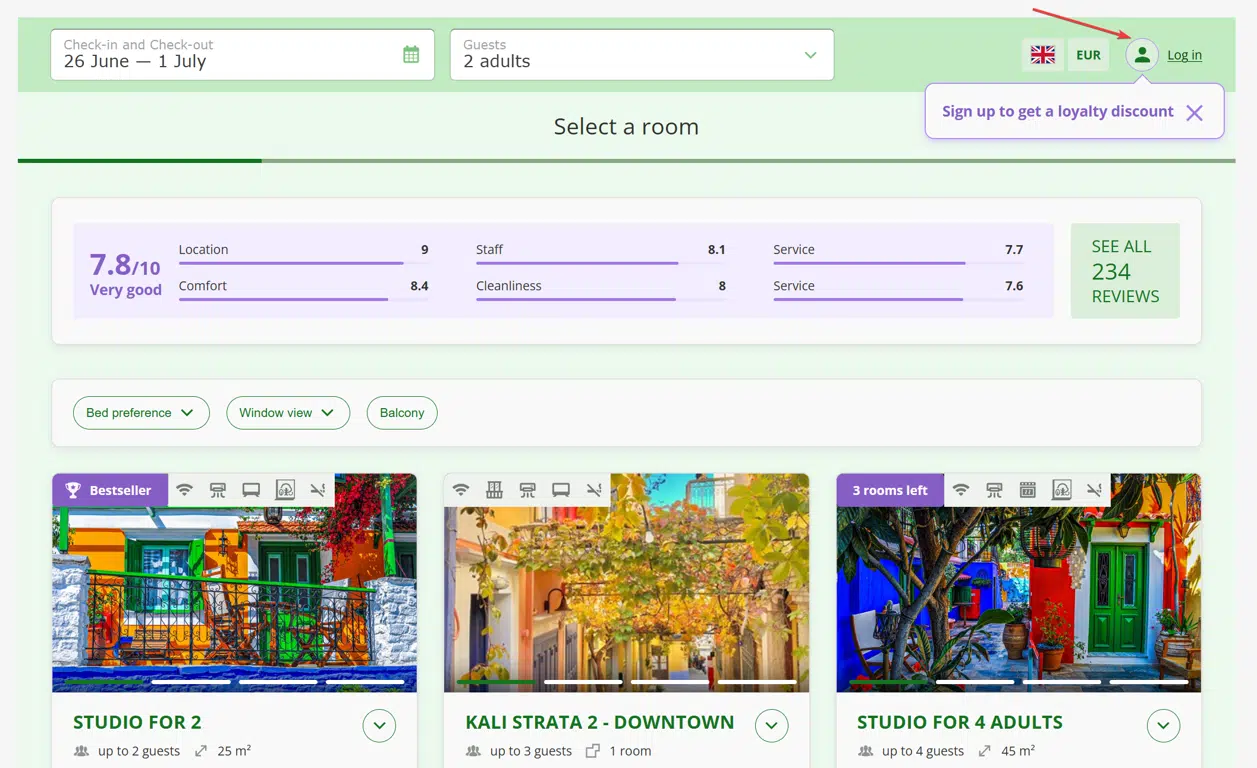The width and height of the screenshot is (1257, 768).
Task: Jump to second slide on Studio for 2 carousel
Action: 191,682
